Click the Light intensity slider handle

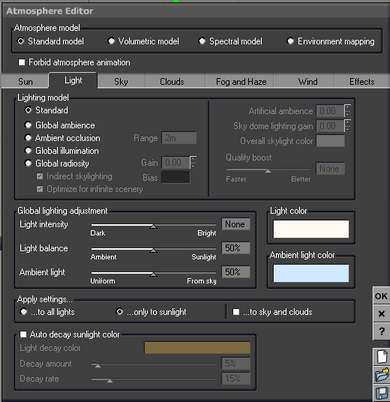coord(153,227)
